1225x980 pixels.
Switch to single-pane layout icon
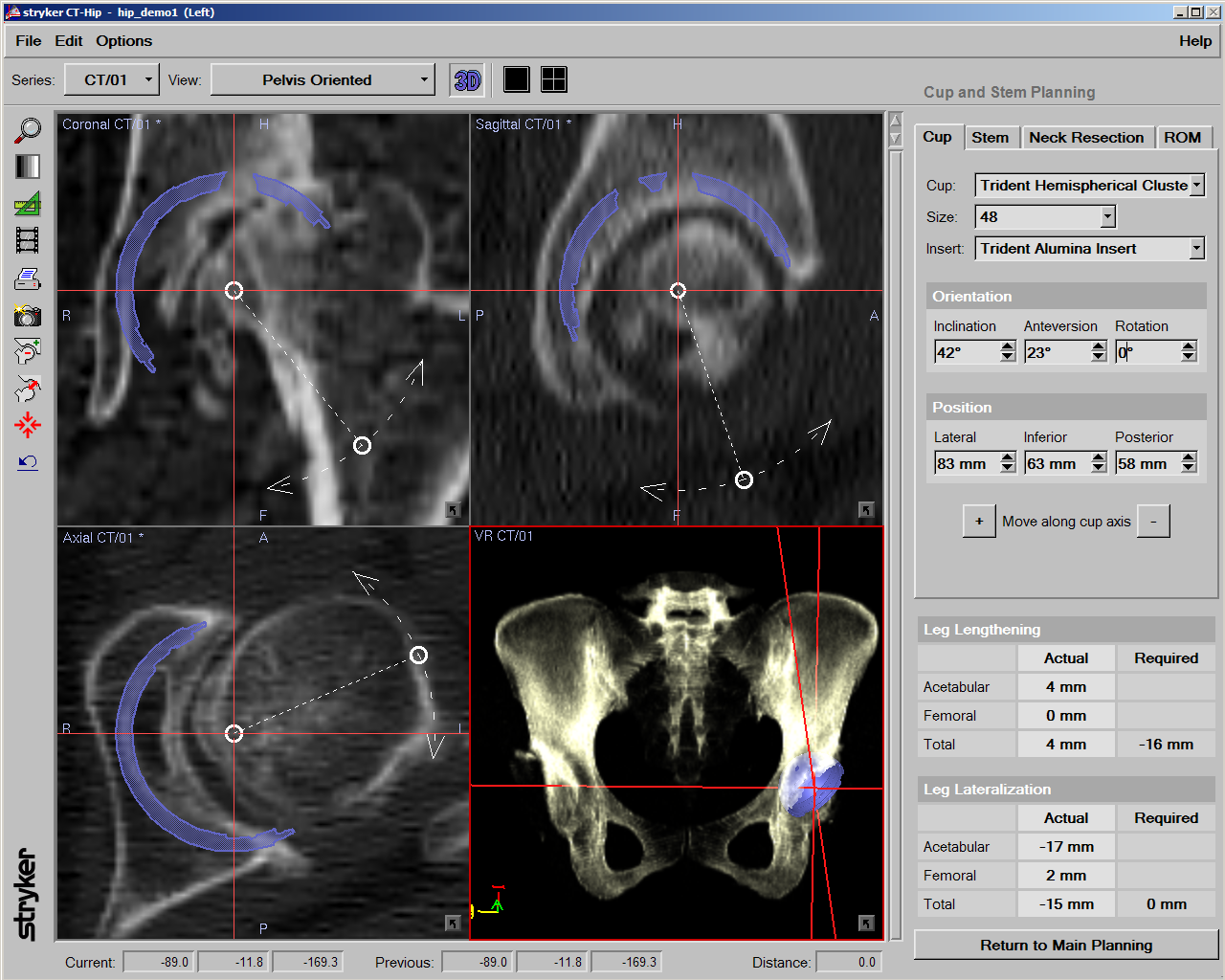pyautogui.click(x=517, y=79)
